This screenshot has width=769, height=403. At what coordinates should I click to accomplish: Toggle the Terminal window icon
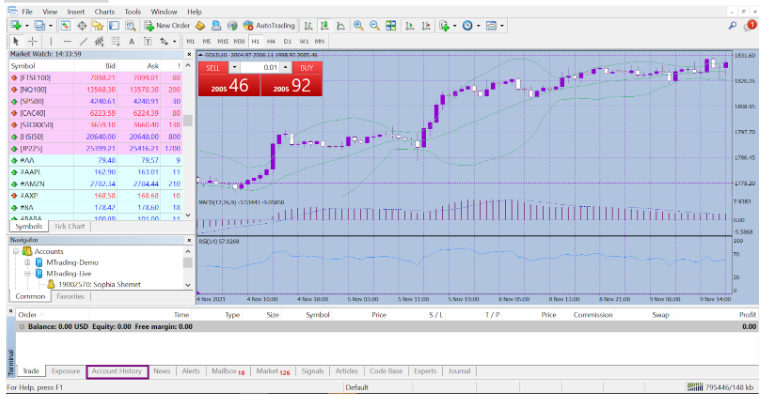(114, 25)
